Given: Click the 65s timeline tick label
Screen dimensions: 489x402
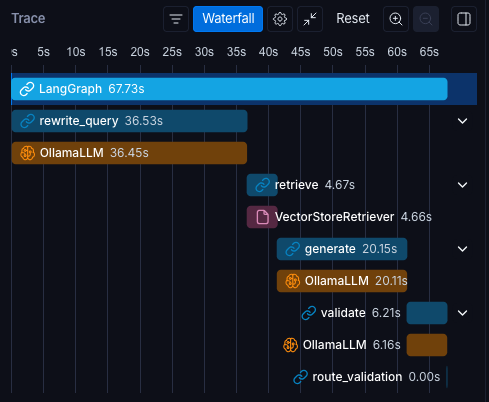Looking at the screenshot, I should [x=429, y=52].
